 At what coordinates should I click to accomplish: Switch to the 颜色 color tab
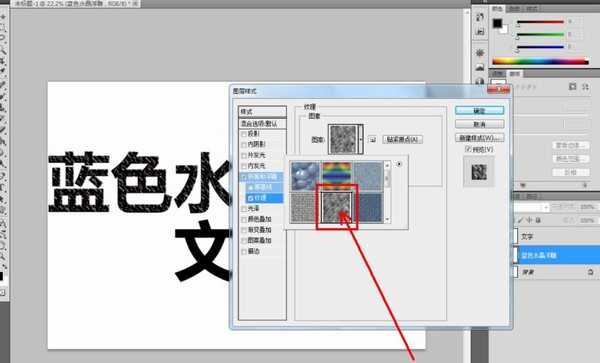[497, 8]
